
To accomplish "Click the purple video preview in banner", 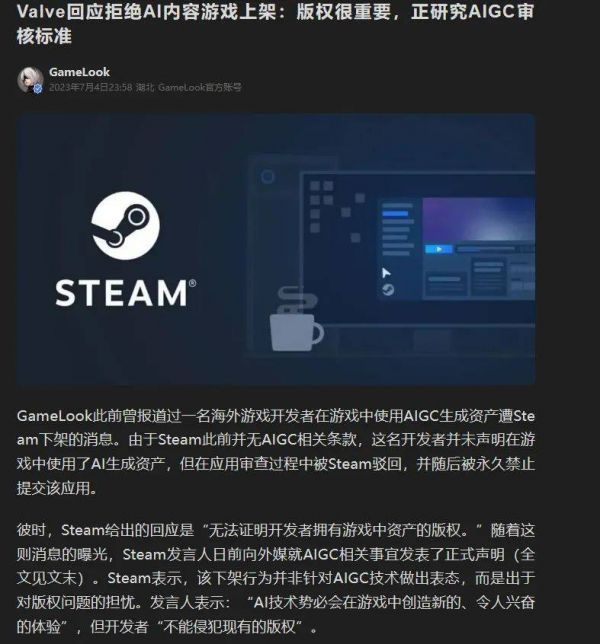I will coord(478,219).
